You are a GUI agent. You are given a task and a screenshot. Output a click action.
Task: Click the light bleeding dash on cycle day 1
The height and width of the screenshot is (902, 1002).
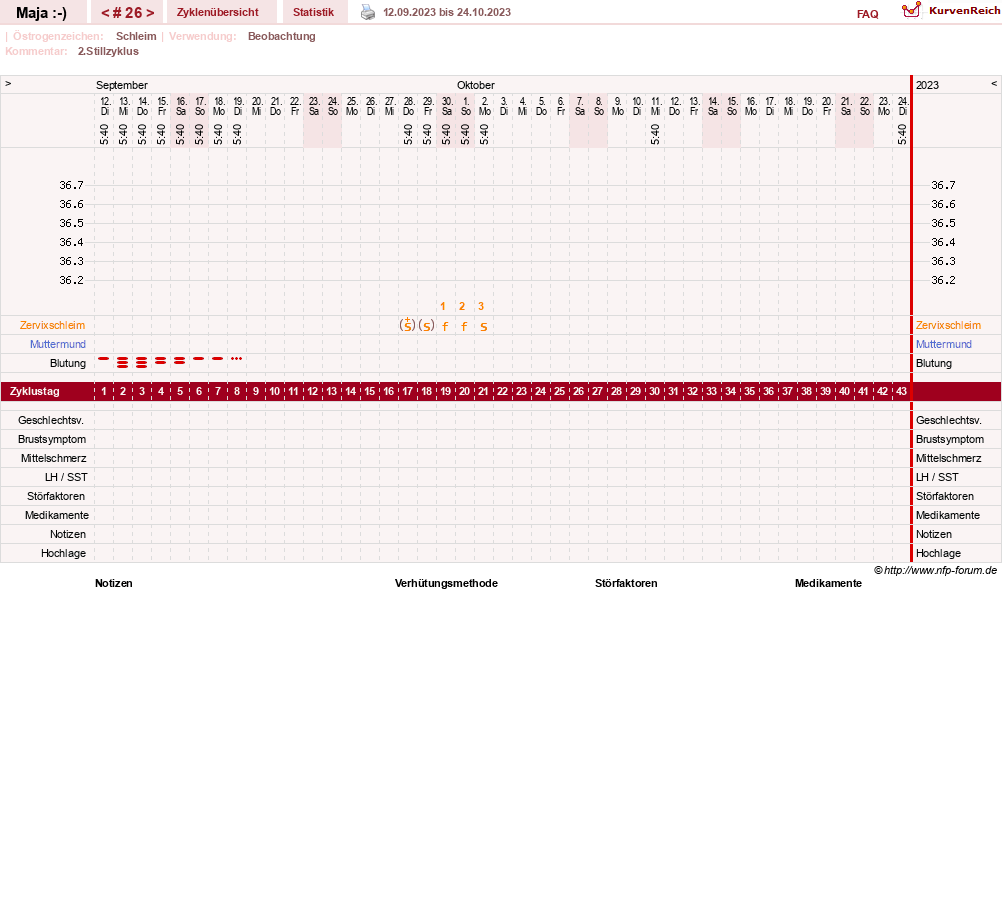click(x=104, y=358)
